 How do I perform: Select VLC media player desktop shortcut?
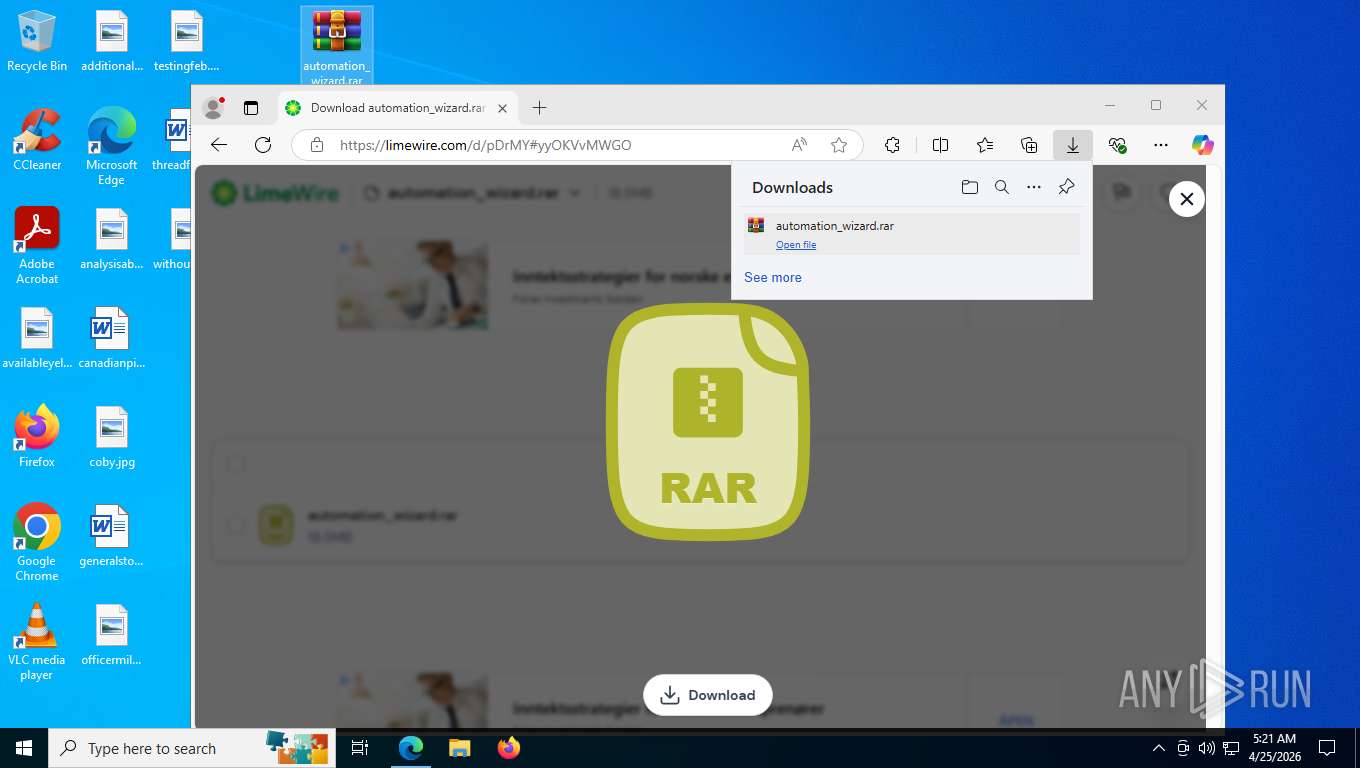37,642
